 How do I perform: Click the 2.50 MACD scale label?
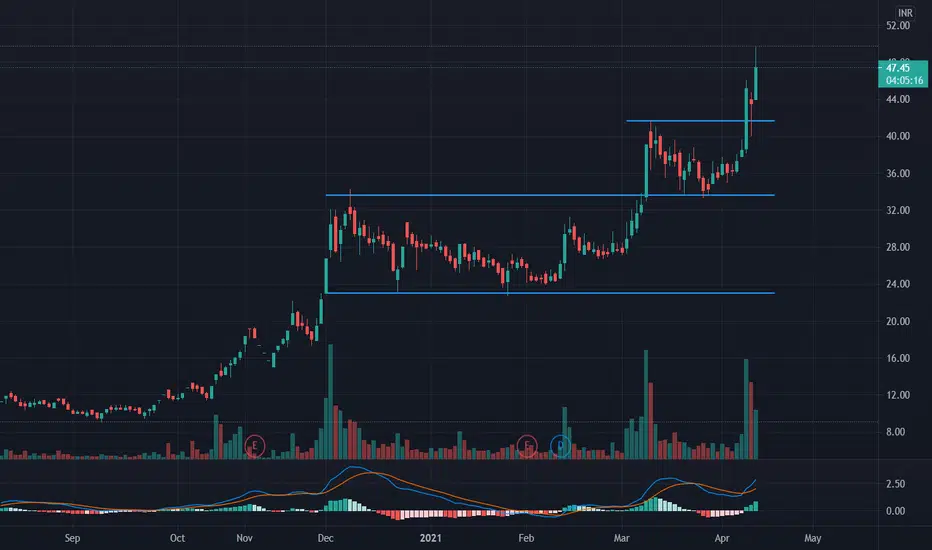click(895, 484)
